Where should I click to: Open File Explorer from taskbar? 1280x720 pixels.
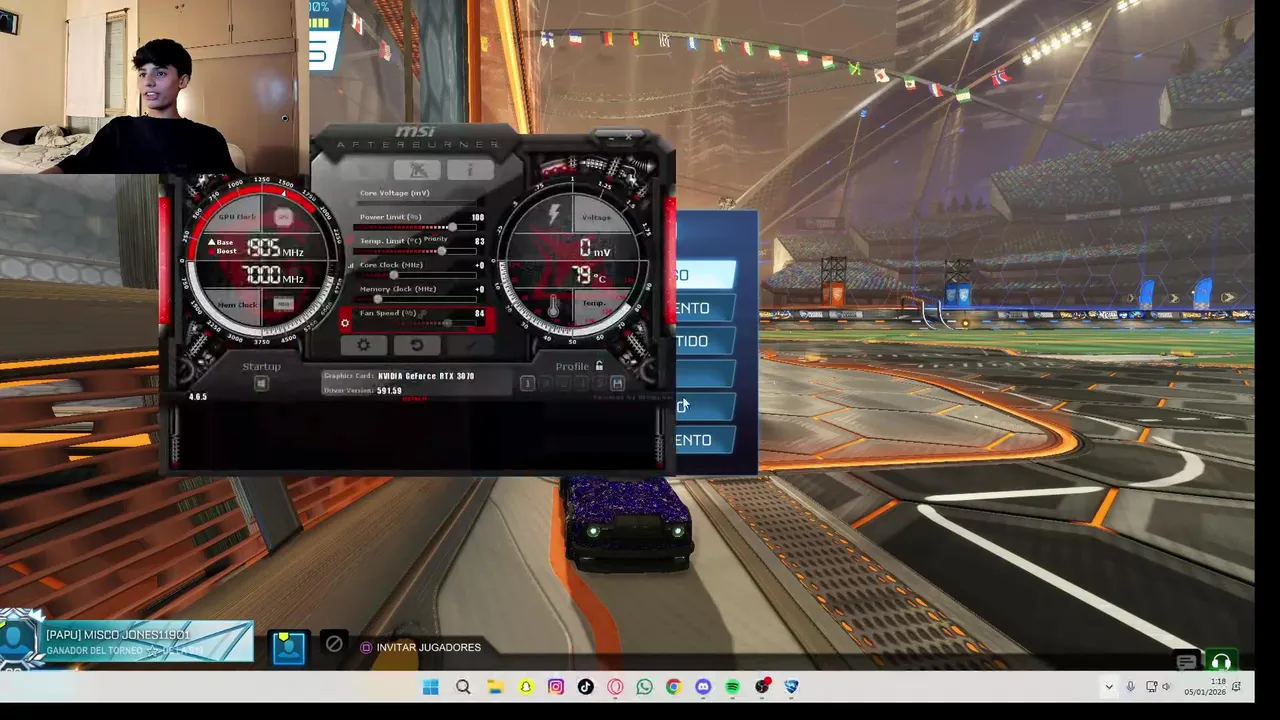coord(495,687)
